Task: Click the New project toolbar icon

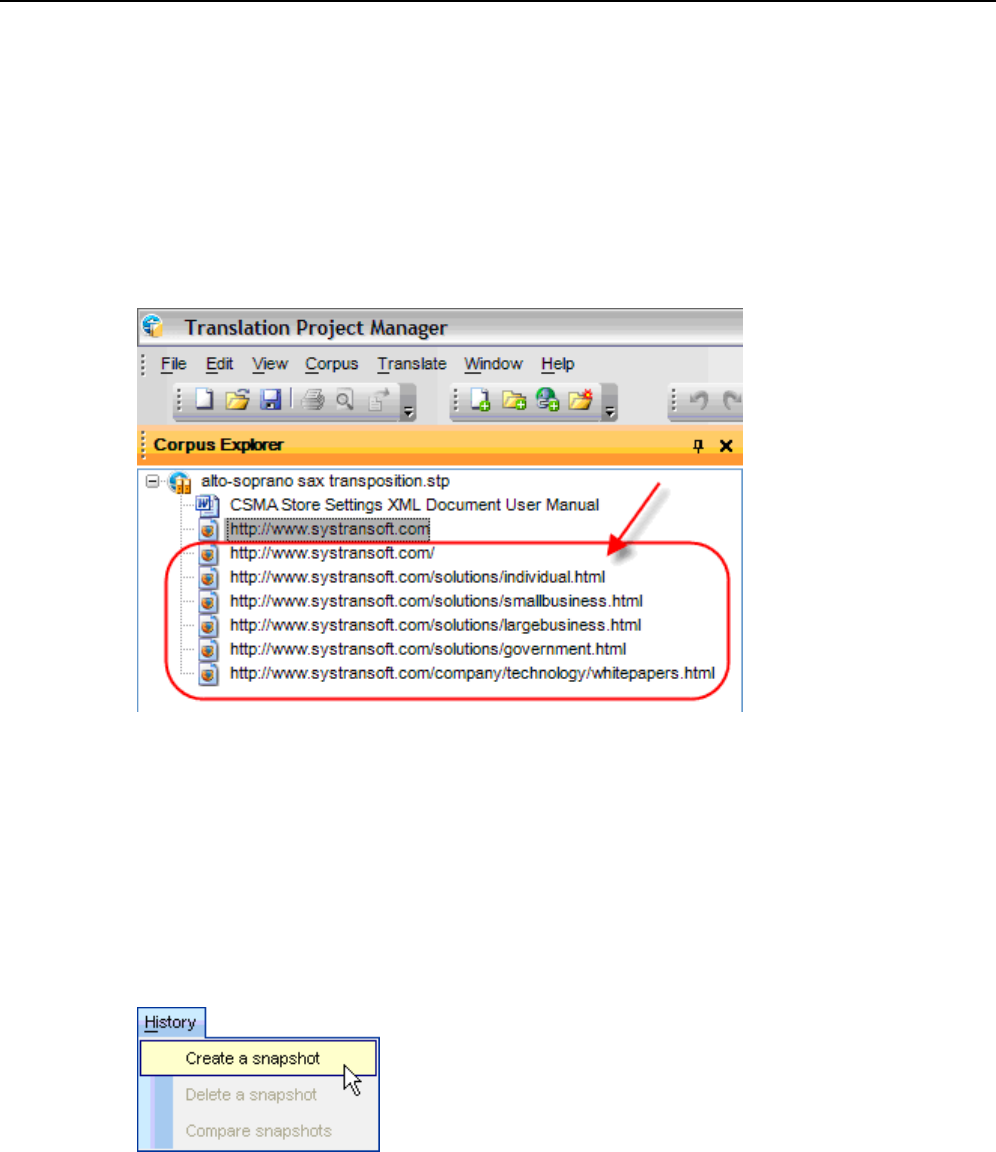Action: tap(203, 400)
